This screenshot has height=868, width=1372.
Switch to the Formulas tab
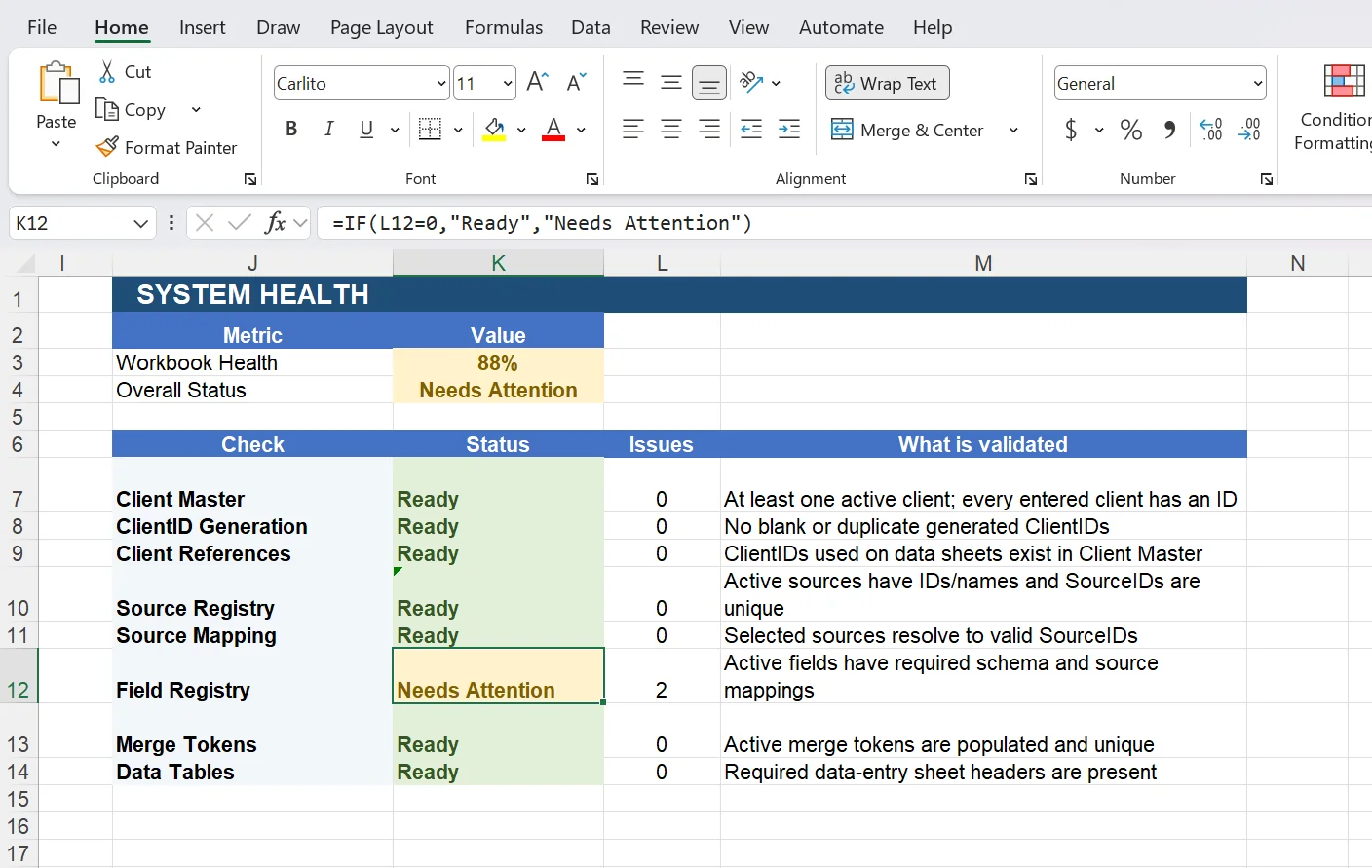504,27
